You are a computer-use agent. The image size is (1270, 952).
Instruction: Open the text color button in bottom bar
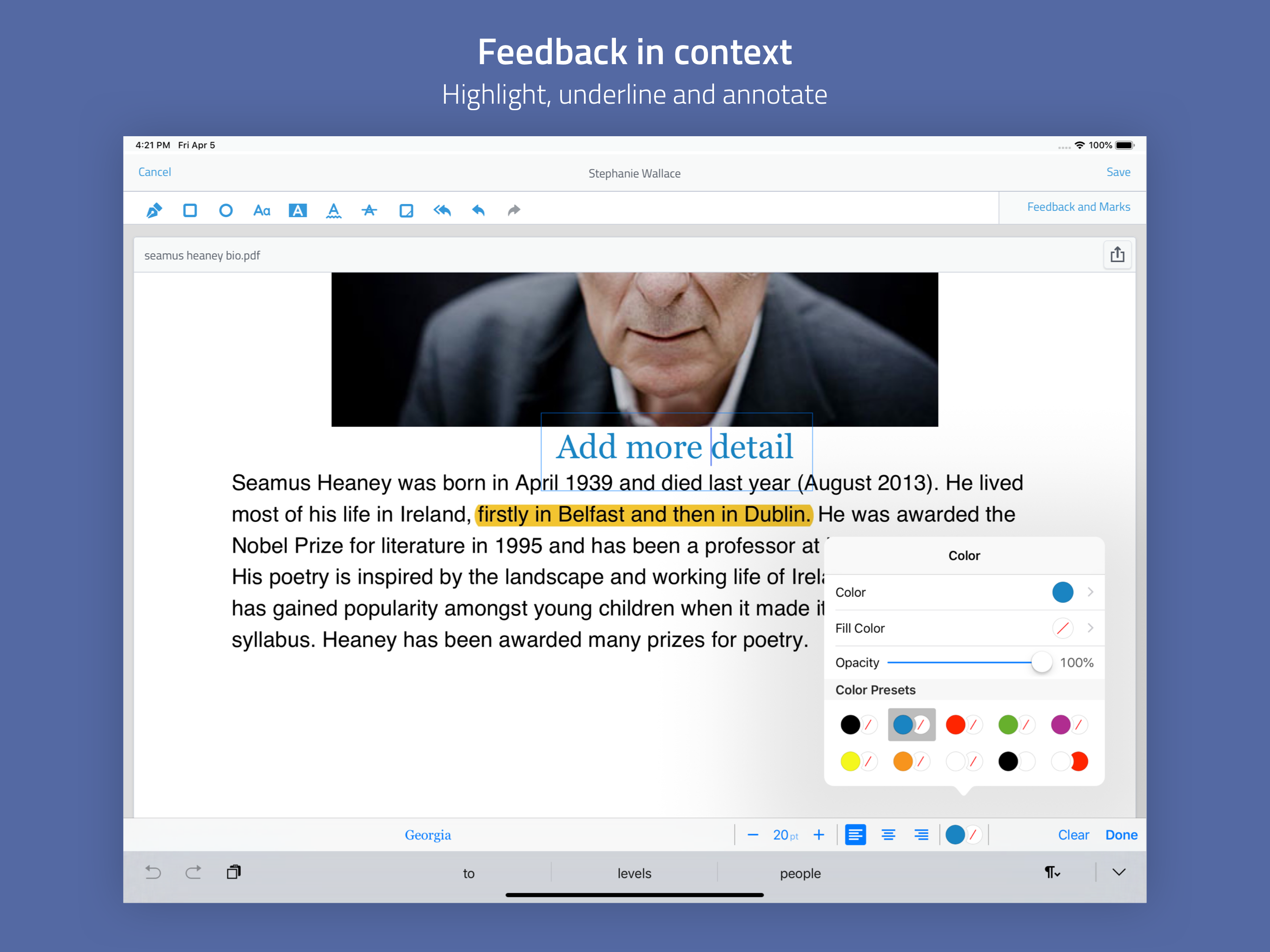[963, 835]
